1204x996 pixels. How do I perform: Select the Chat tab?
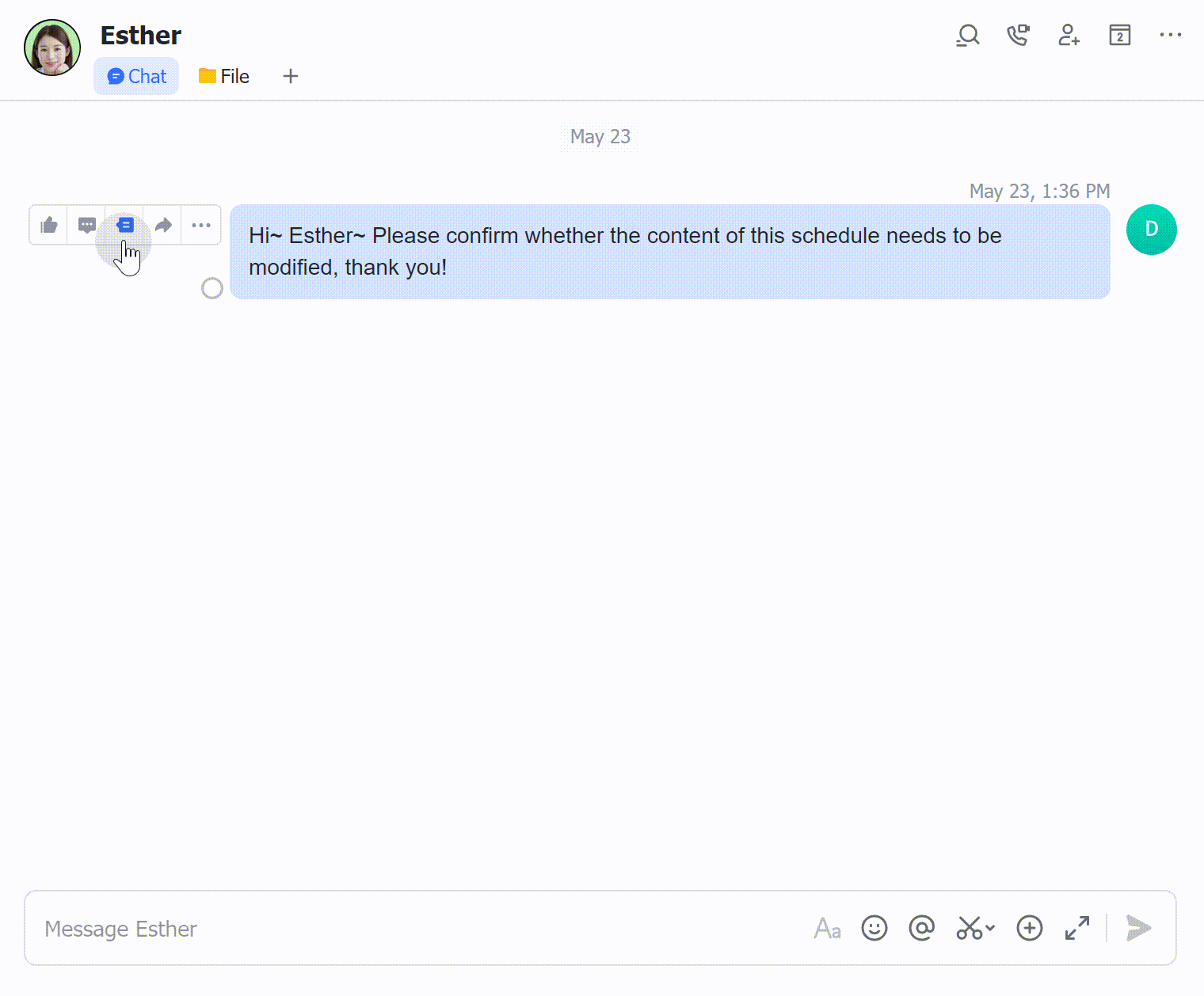tap(135, 76)
